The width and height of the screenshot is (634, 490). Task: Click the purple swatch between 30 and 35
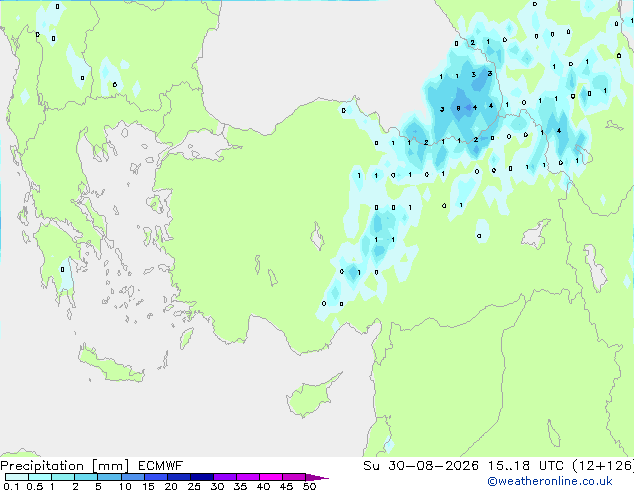(224, 477)
